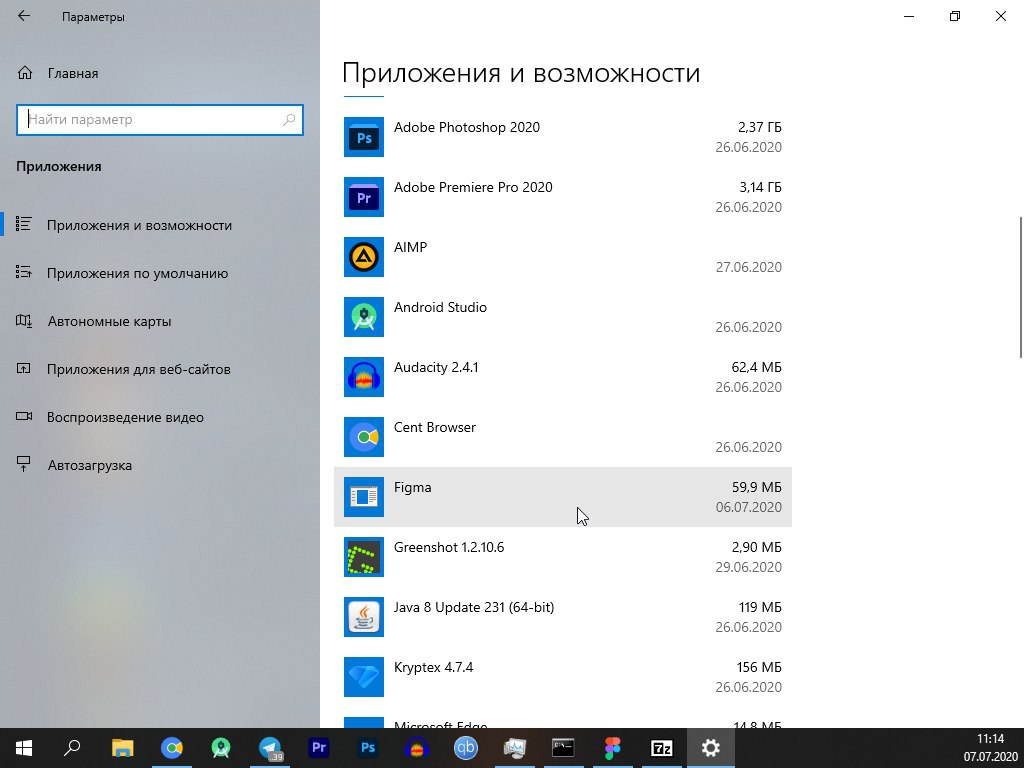Click the vertical scrollbar of apps list
Image resolution: width=1024 pixels, height=768 pixels.
(1020, 287)
